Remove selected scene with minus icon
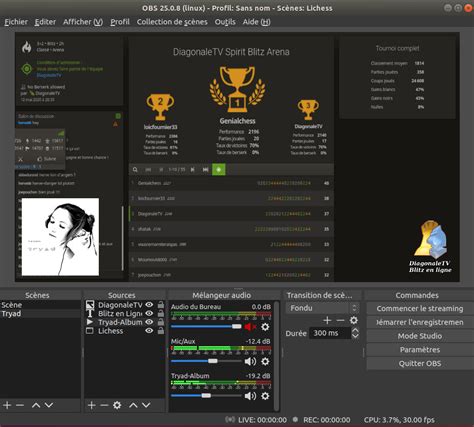 click(20, 405)
